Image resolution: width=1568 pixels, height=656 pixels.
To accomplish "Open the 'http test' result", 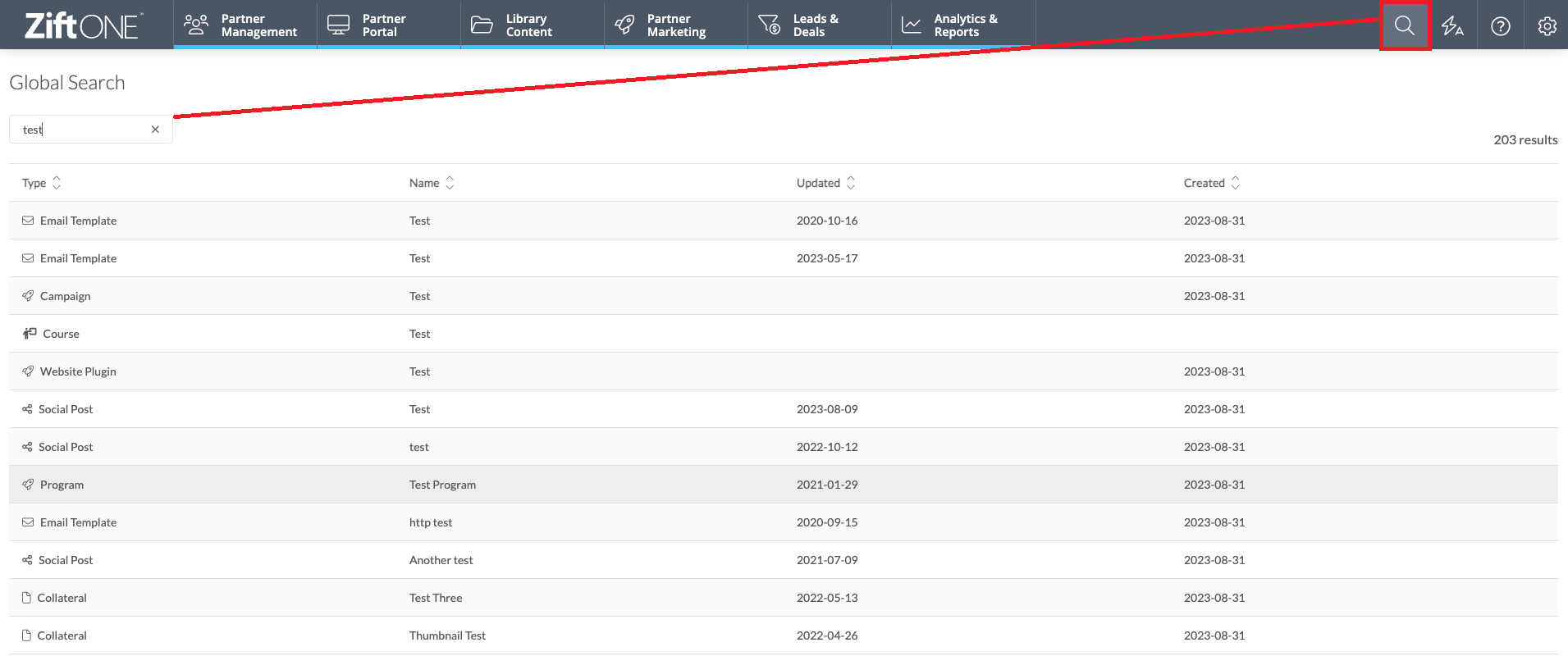I will 431,522.
